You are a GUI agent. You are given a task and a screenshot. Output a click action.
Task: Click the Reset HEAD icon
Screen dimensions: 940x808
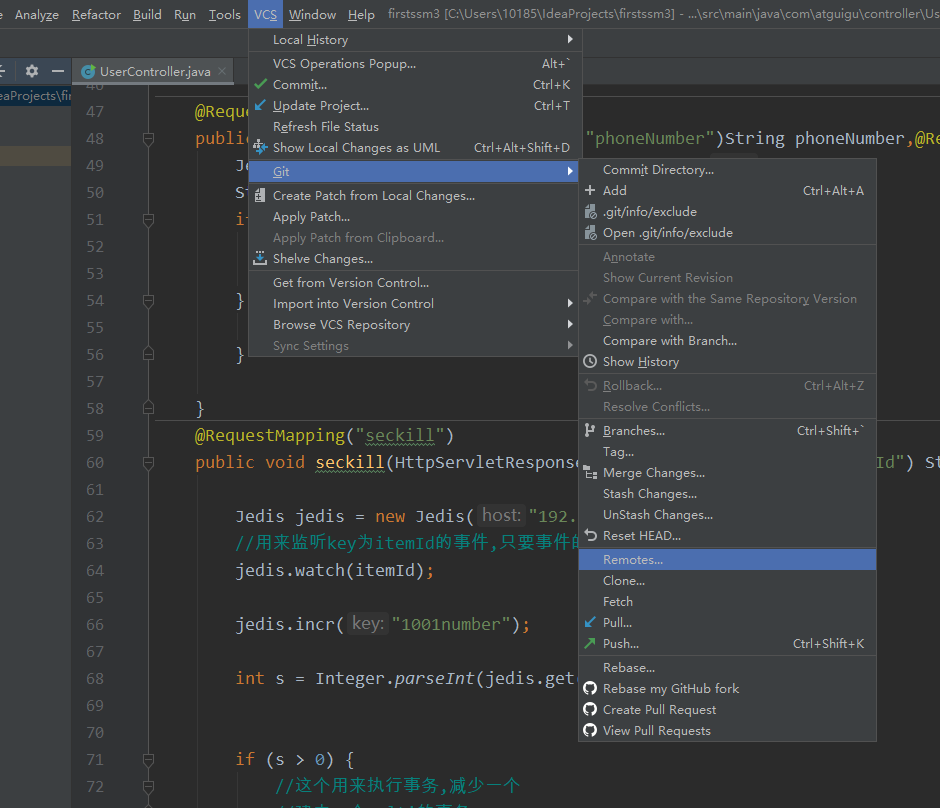point(590,536)
